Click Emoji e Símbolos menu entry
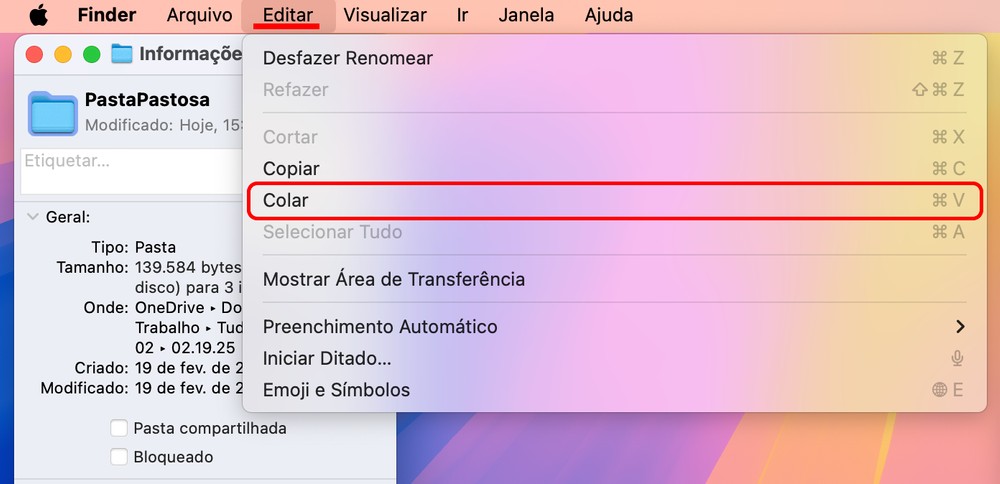The width and height of the screenshot is (1000, 484). click(x=336, y=390)
